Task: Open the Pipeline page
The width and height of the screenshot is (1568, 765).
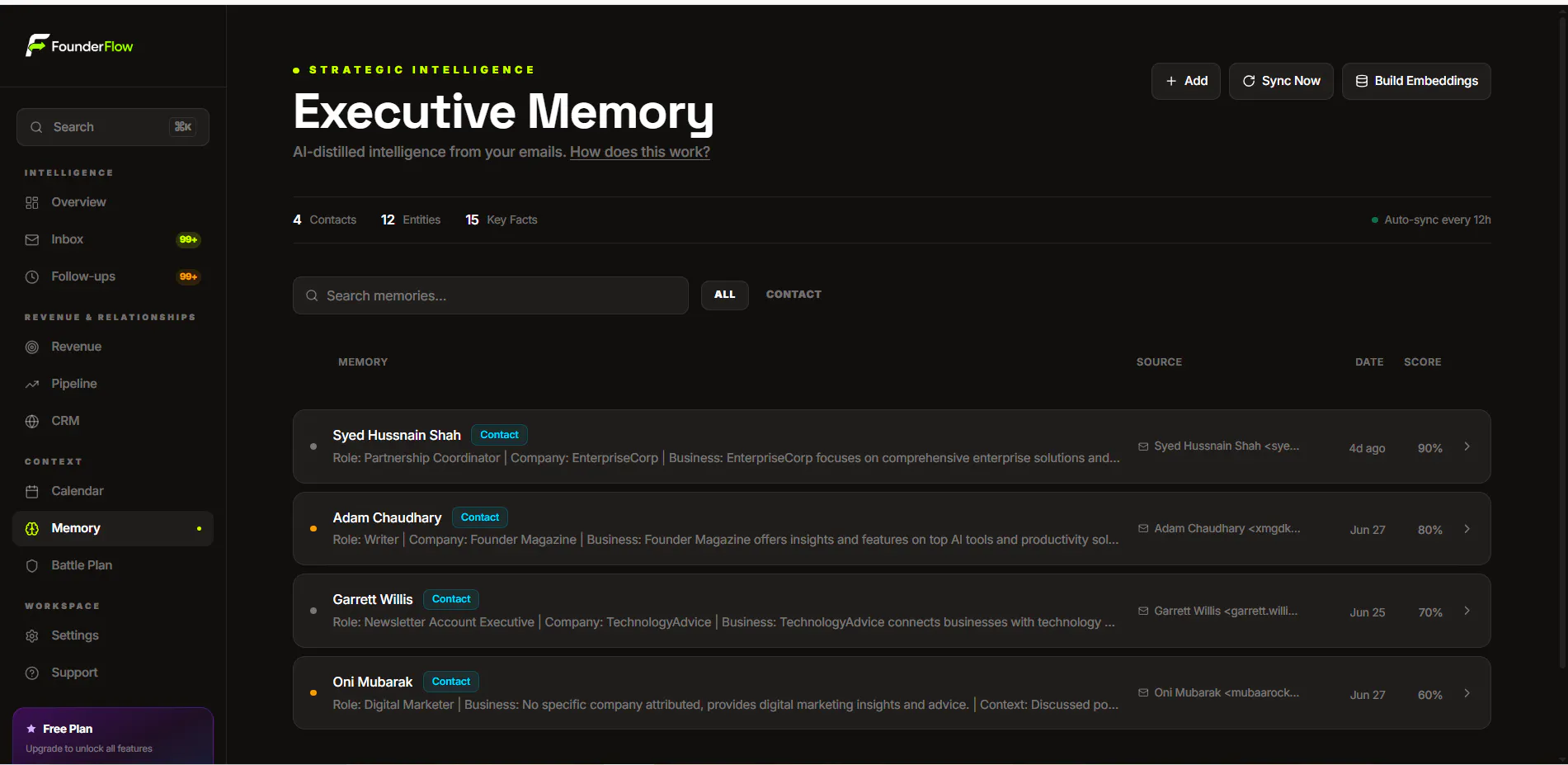Action: click(x=113, y=384)
